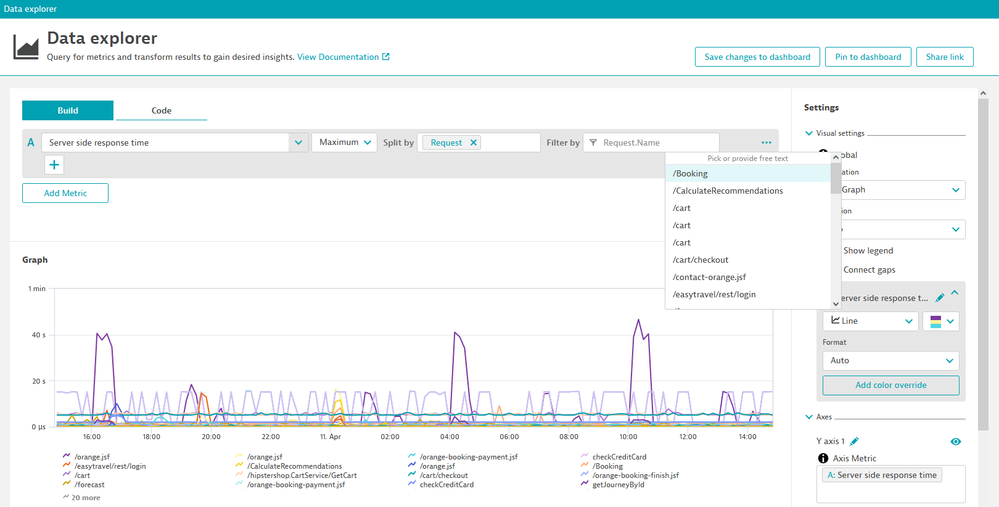
Task: Toggle the '20 more' legend entries
Action: pos(86,496)
